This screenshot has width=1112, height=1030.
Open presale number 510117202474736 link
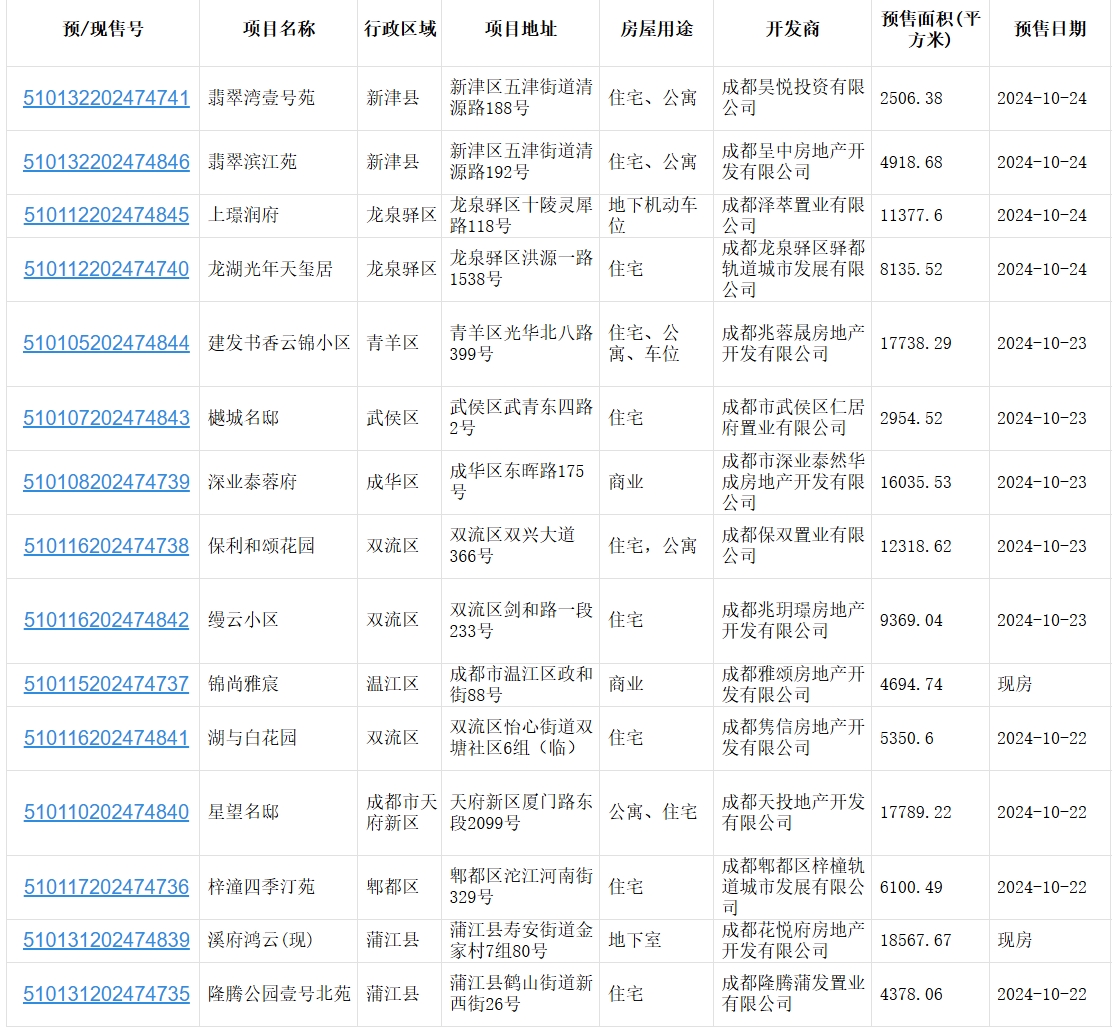point(106,887)
